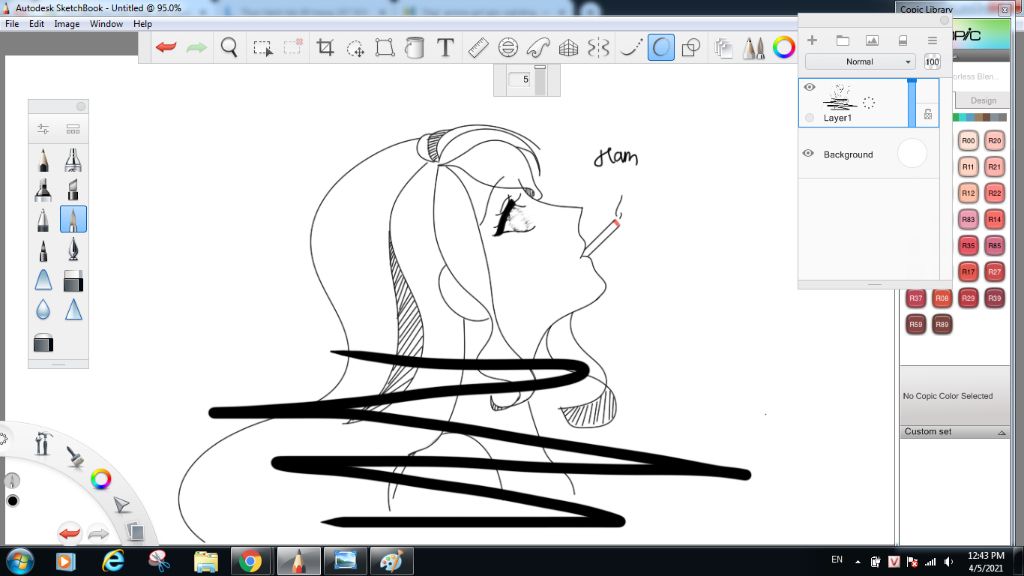Toggle the Steady Stroke tool
Viewport: 1024px width, 576px height.
click(630, 47)
